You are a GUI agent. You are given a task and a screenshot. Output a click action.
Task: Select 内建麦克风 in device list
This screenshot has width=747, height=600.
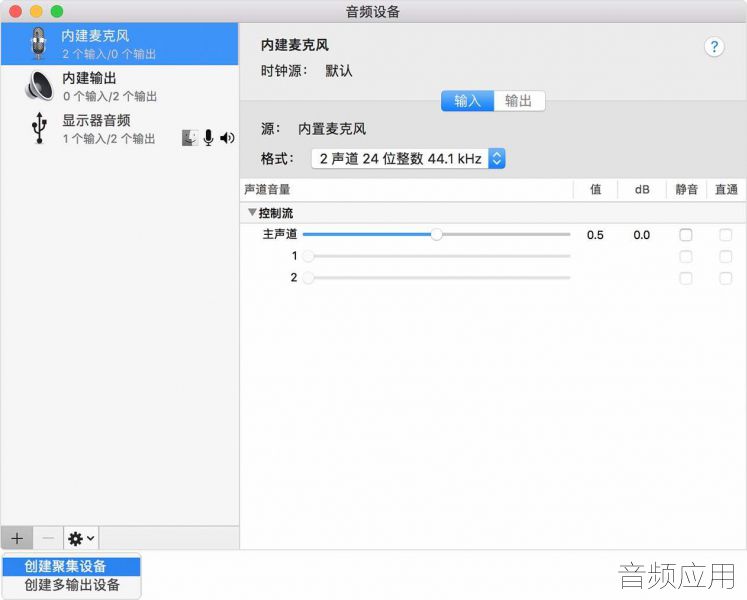120,44
